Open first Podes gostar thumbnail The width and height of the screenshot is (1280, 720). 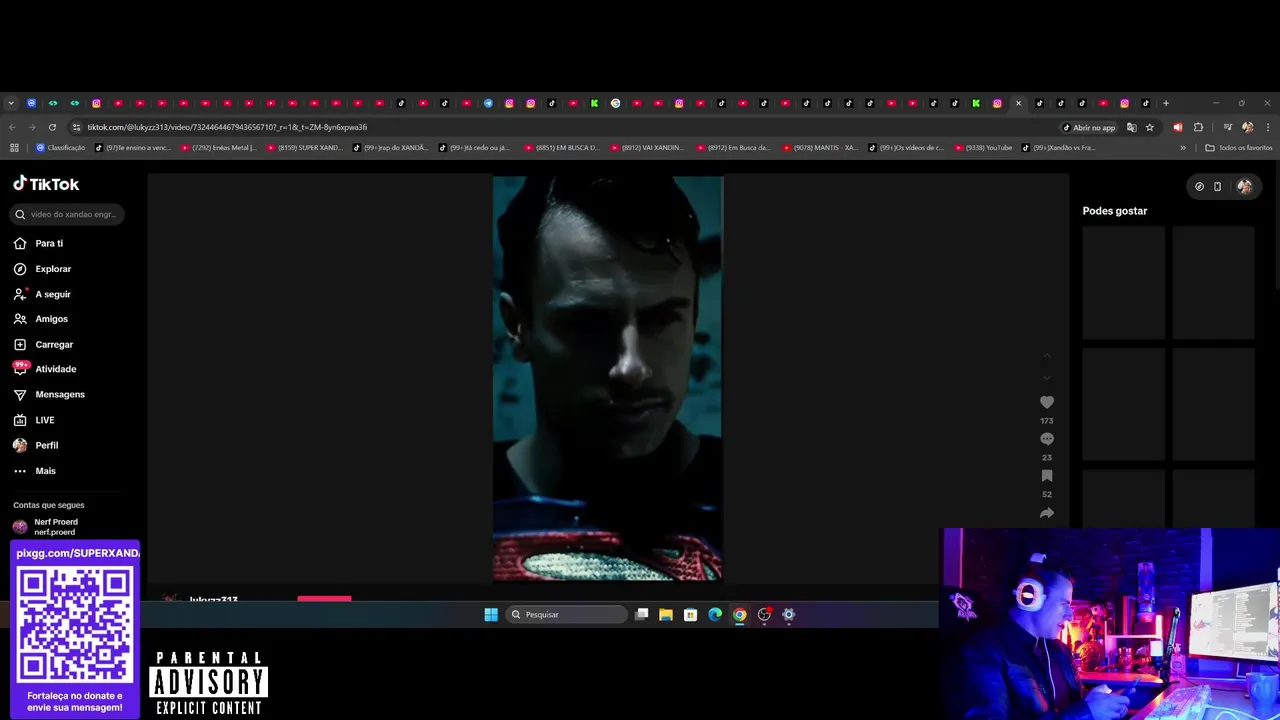(x=1123, y=283)
